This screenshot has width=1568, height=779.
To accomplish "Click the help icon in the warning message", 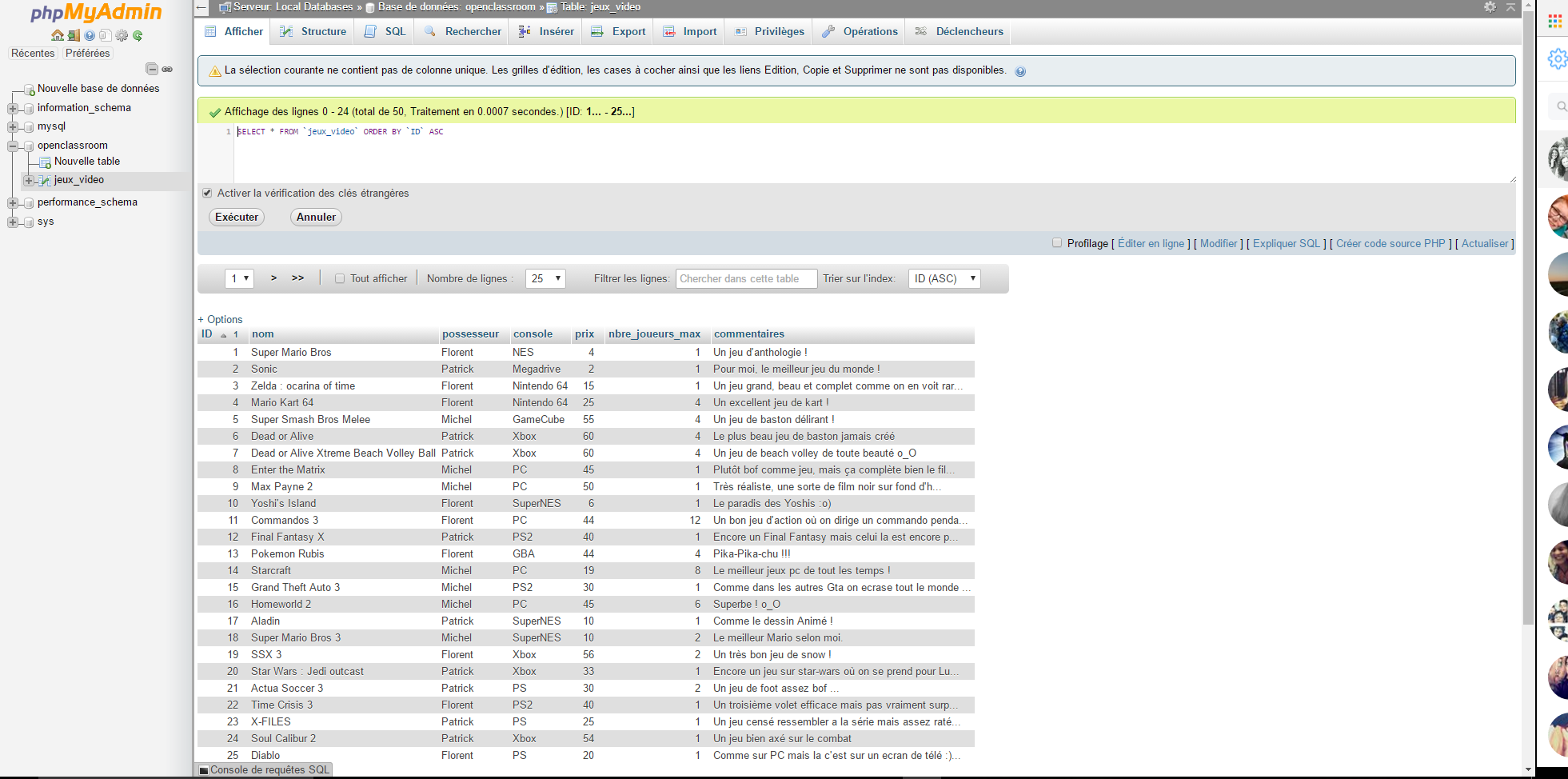I will [x=1020, y=71].
